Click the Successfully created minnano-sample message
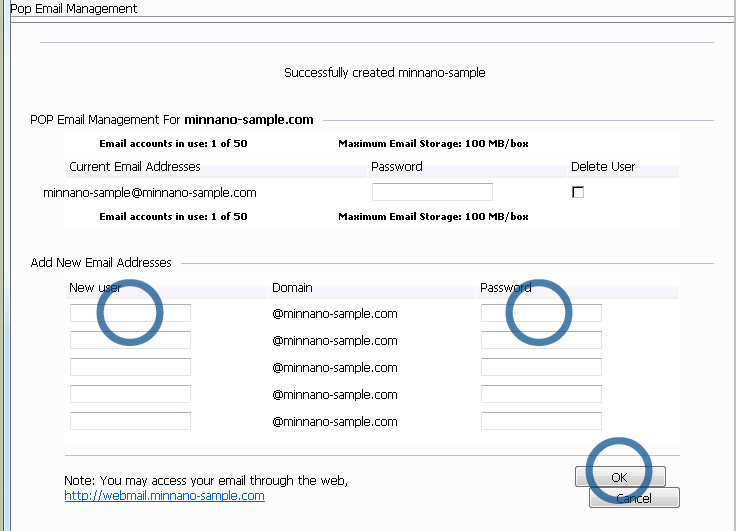The width and height of the screenshot is (736, 531). pos(384,73)
